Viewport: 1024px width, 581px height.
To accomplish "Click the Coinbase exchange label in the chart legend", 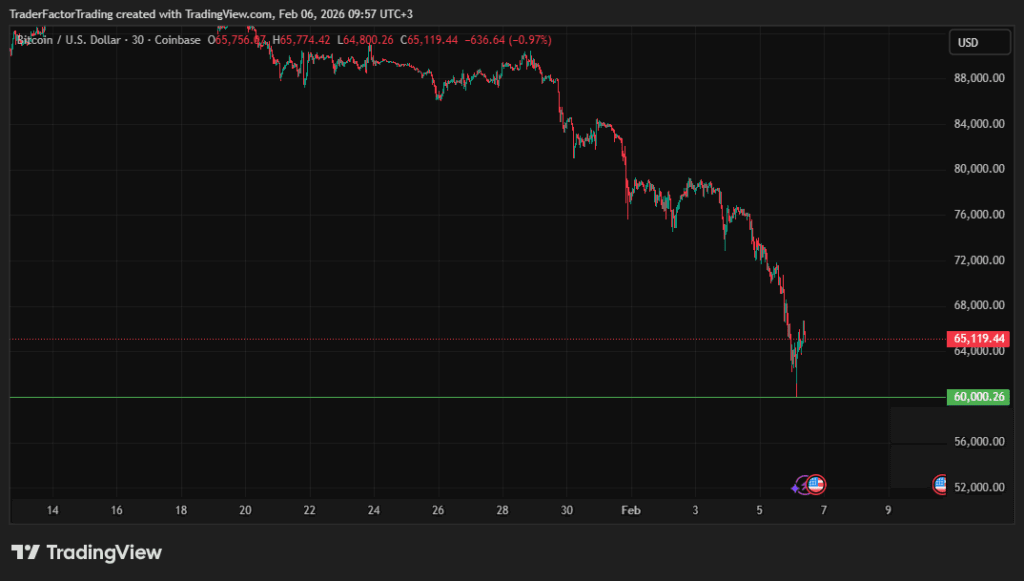I will tap(178, 40).
